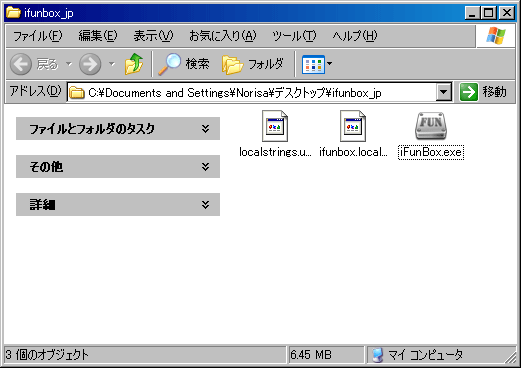521x368 pixels.
Task: Open the 表示(V) menu
Action: 153,36
